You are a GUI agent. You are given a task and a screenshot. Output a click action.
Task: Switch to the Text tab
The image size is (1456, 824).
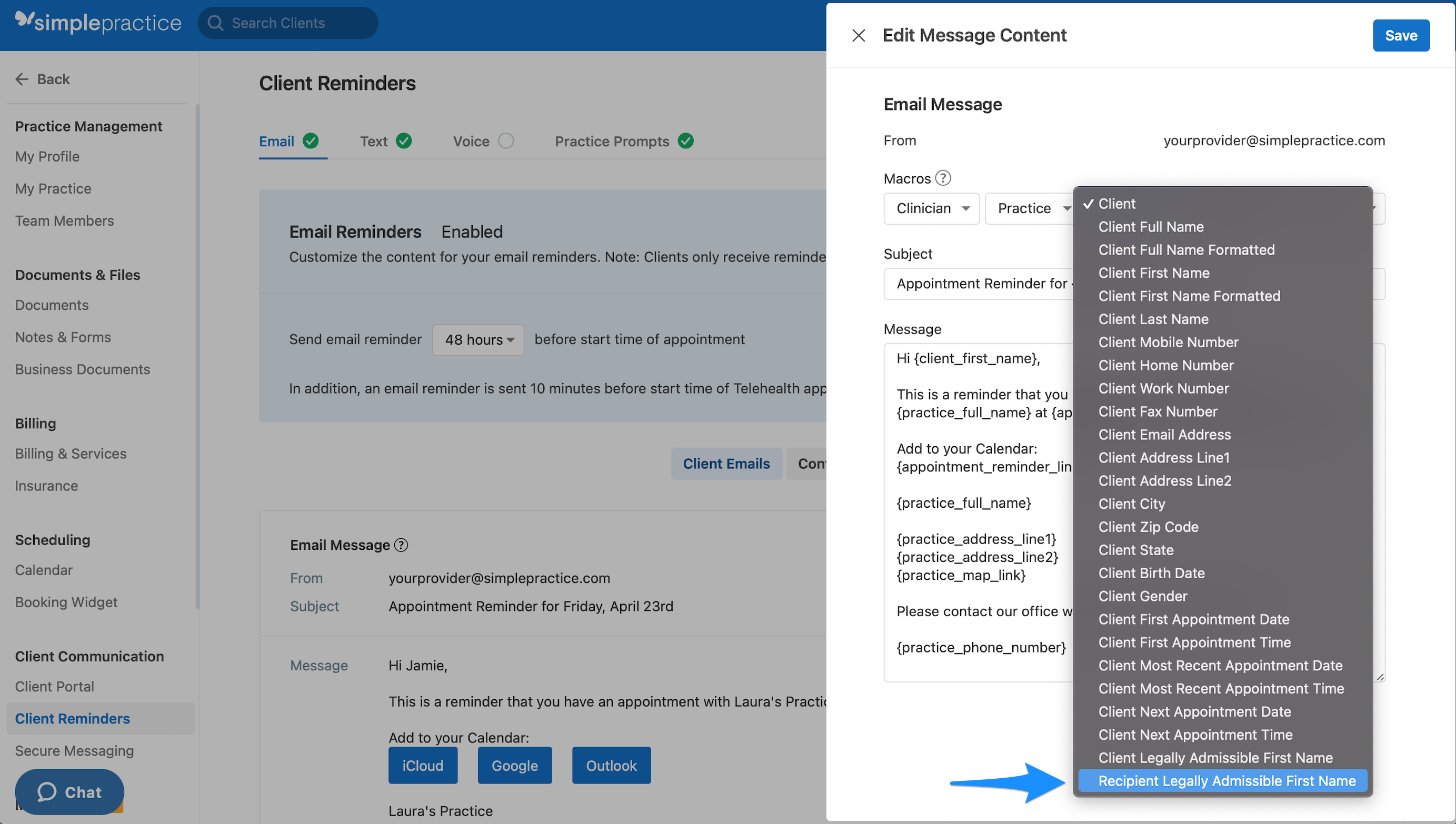click(374, 142)
